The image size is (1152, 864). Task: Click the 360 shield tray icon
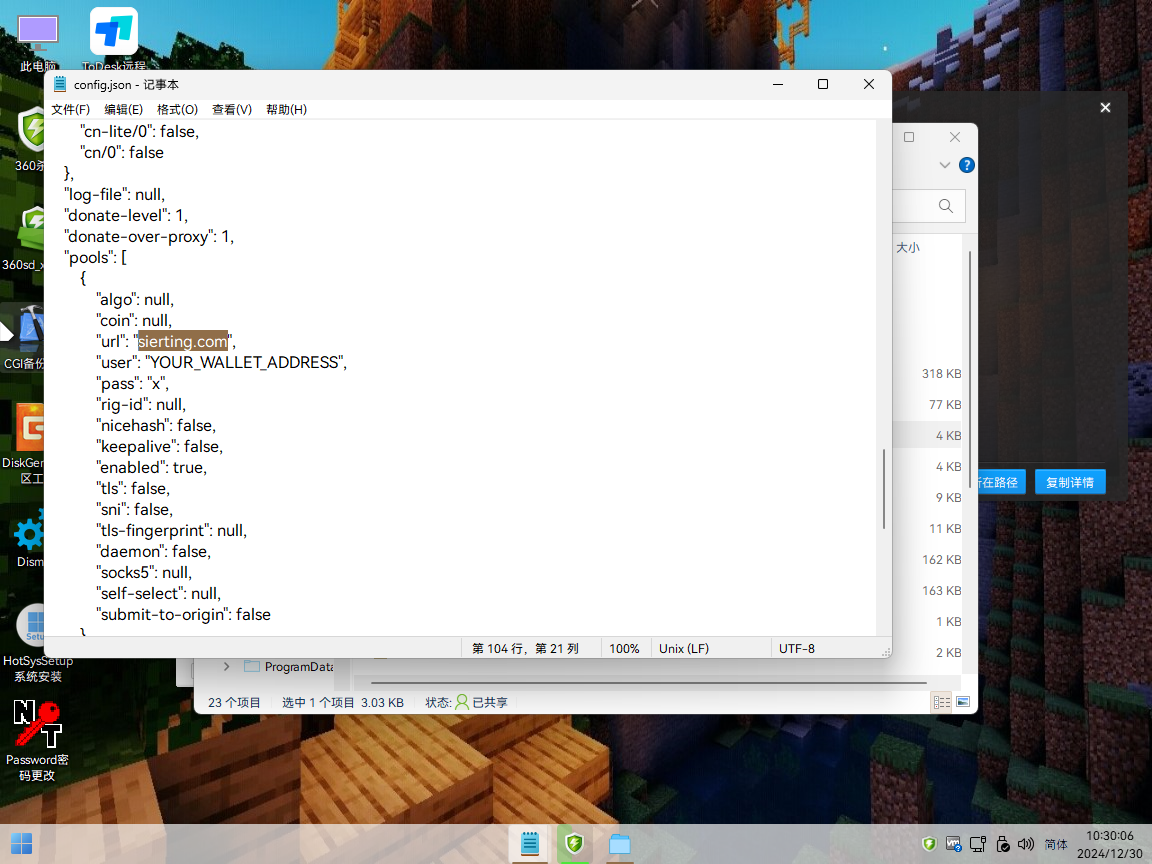tap(929, 843)
